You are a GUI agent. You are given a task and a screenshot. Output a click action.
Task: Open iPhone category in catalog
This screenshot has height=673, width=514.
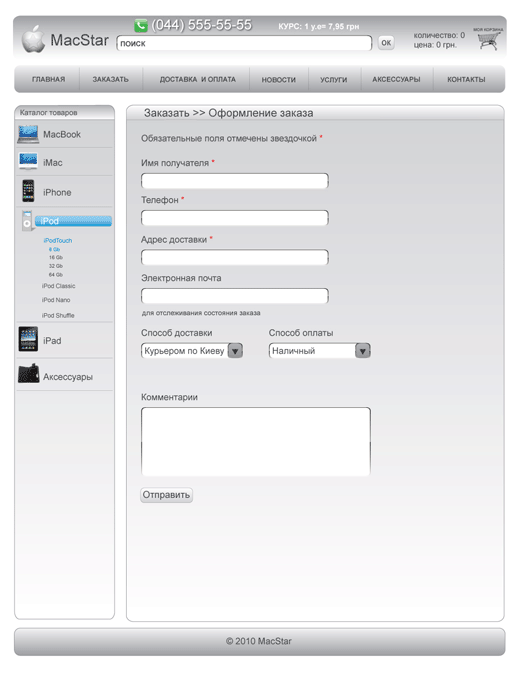click(x=57, y=192)
